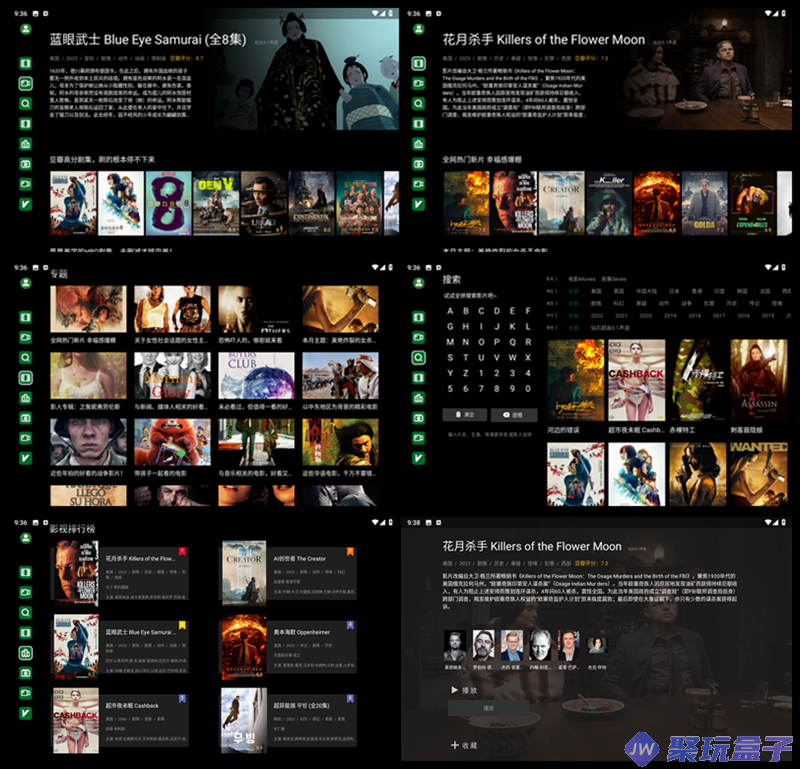Open 超市夜未眠 Cashback card on 影视排行榜 screen

pos(121,721)
